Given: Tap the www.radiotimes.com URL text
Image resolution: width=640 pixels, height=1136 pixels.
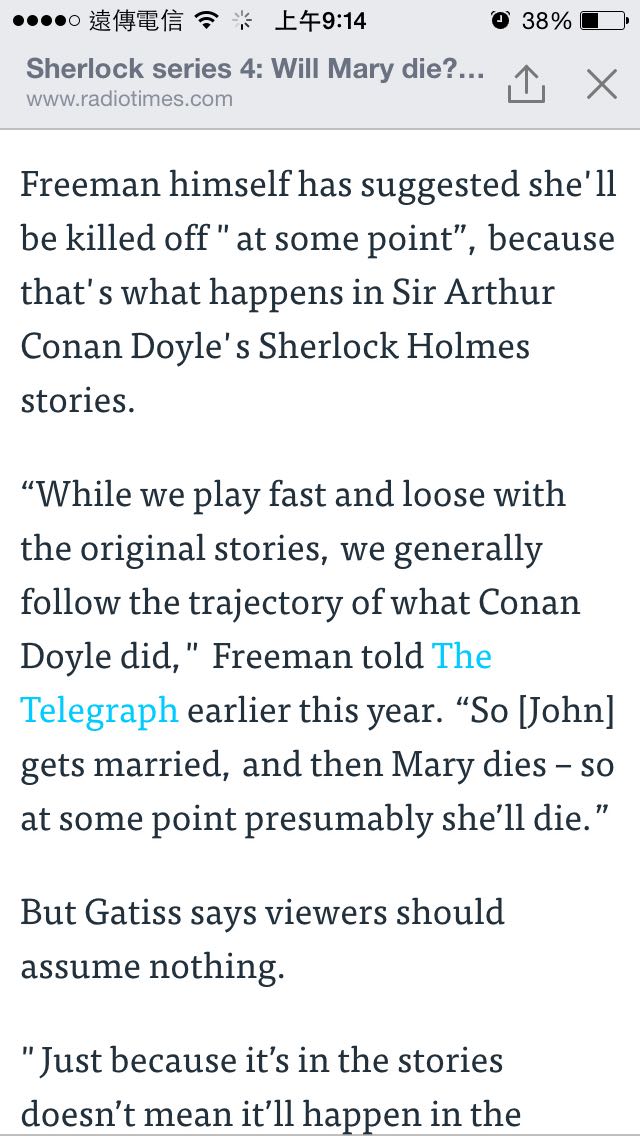Looking at the screenshot, I should 129,99.
